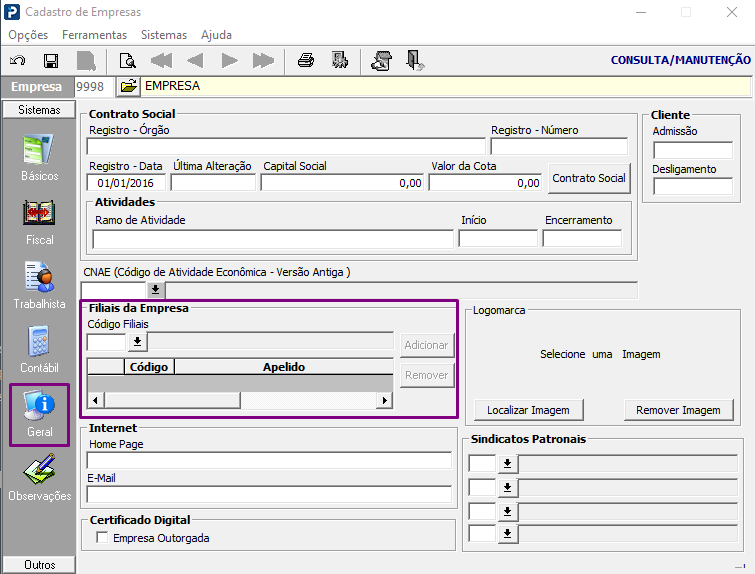Click the Home Page input field
Image resolution: width=755 pixels, height=574 pixels.
269,460
